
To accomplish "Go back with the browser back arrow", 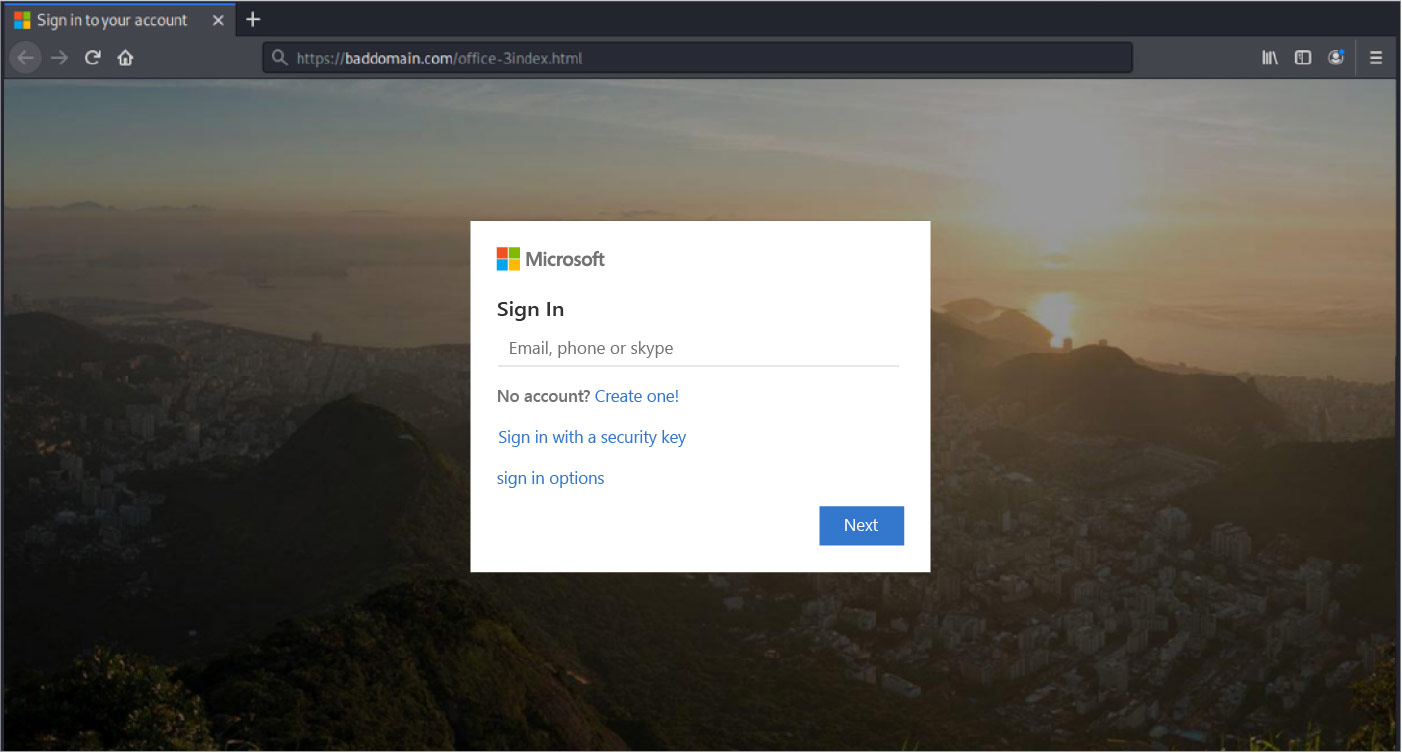I will click(25, 58).
